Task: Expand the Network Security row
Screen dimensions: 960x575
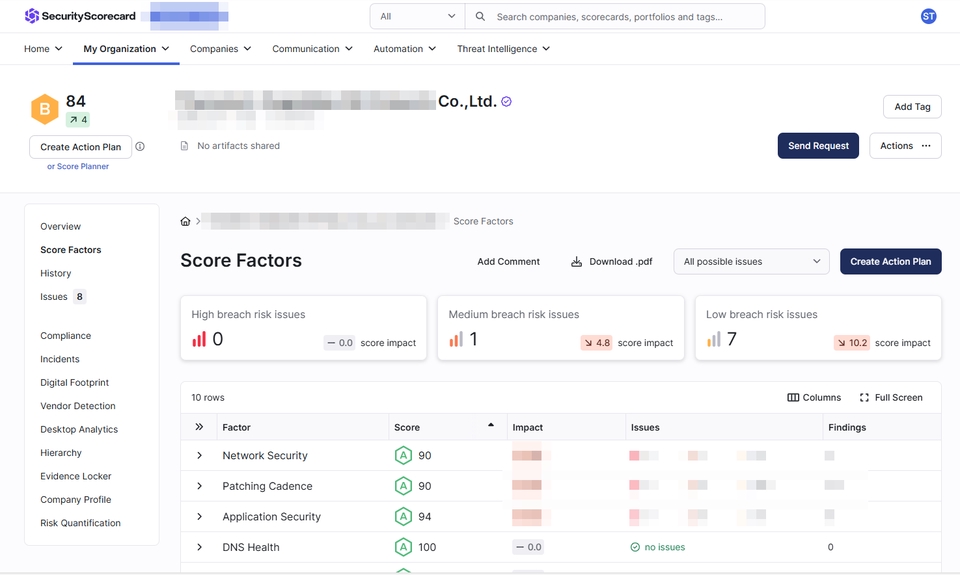Action: click(199, 456)
